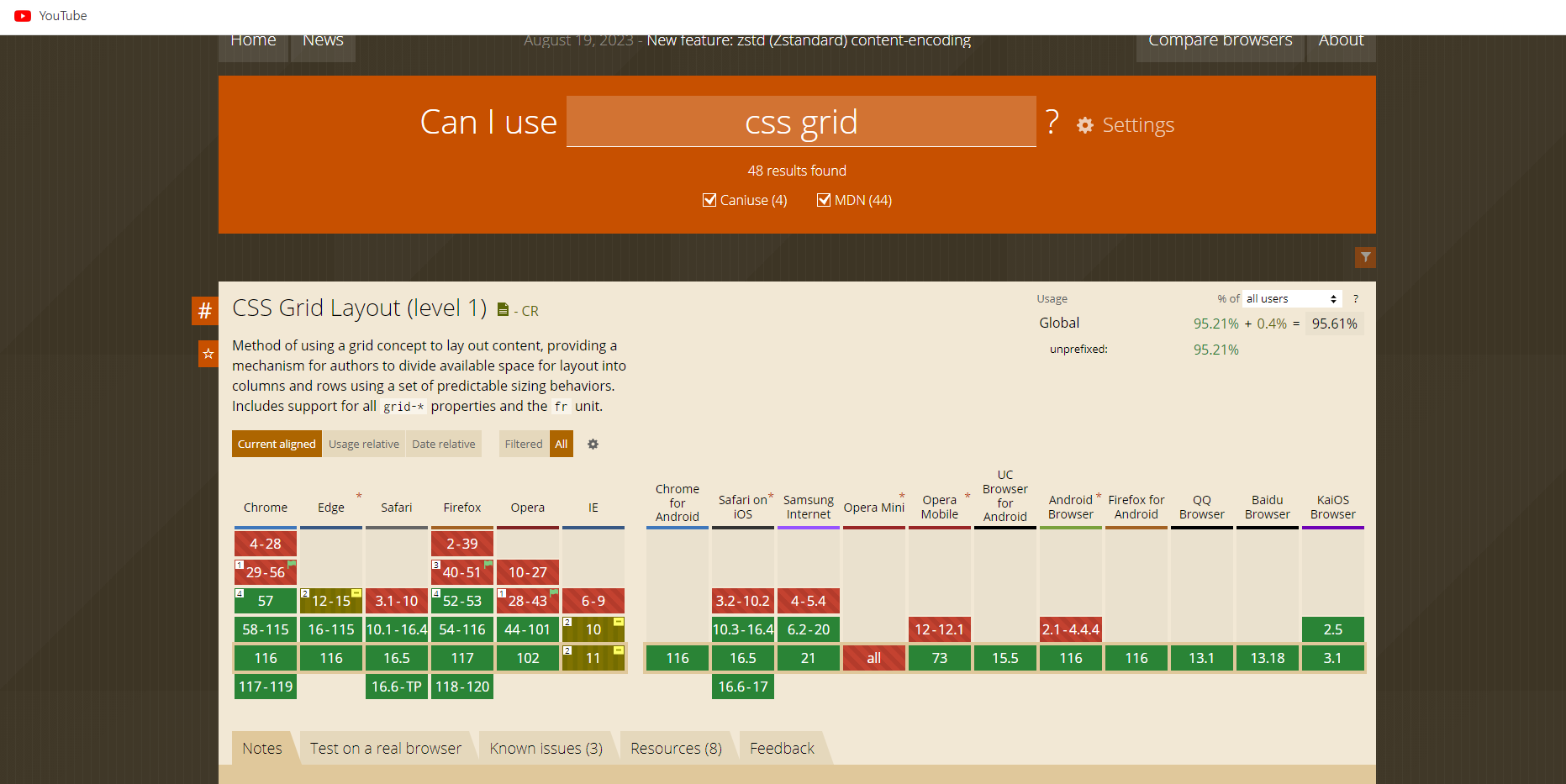Click UC Browser 15.5 cell
This screenshot has width=1566, height=784.
point(1005,658)
